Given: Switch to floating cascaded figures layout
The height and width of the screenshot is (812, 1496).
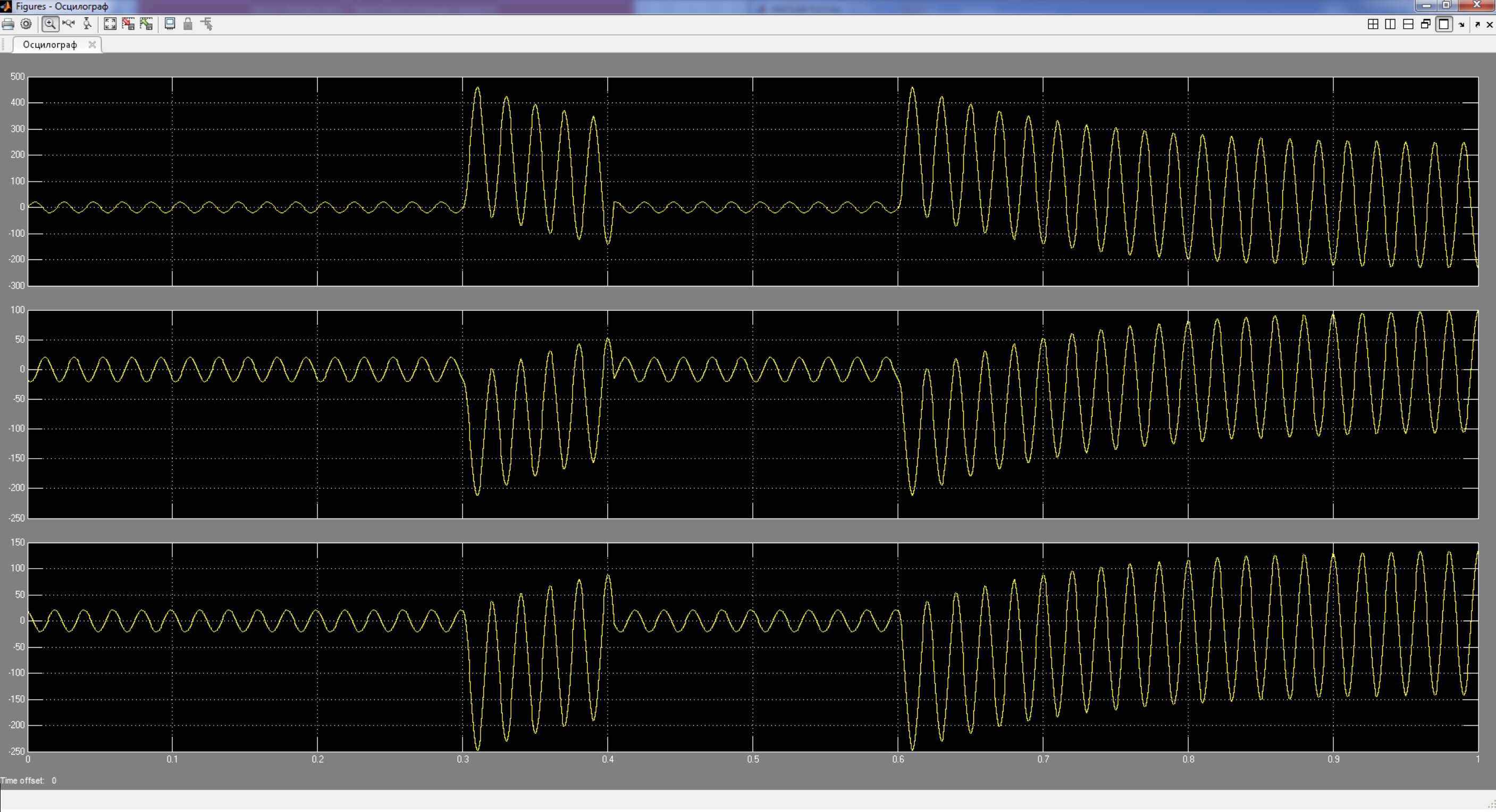Looking at the screenshot, I should 1426,24.
